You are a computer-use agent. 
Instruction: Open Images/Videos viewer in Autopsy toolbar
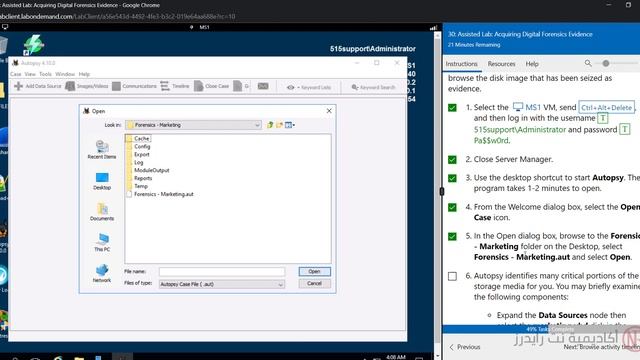(87, 86)
